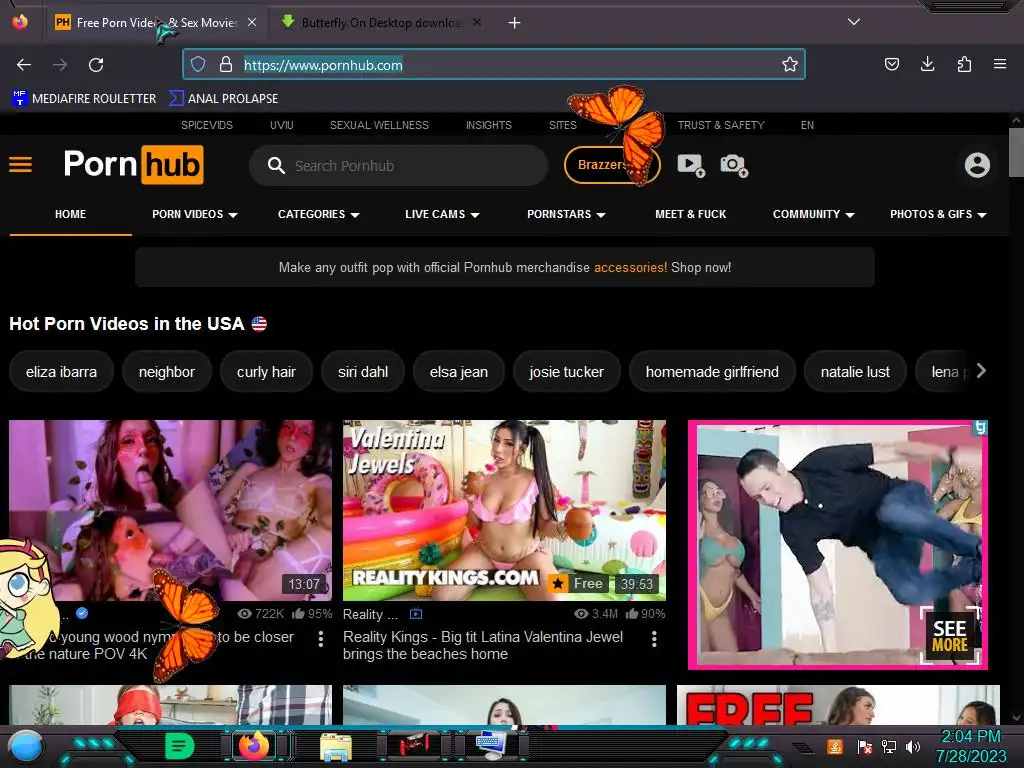
Task: Open tracking protection shield panel
Action: [x=198, y=64]
